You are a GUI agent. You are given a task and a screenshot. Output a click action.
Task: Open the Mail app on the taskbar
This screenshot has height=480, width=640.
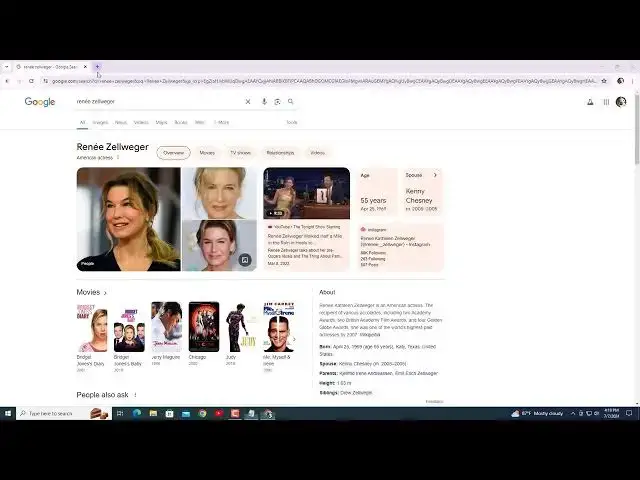[x=186, y=413]
